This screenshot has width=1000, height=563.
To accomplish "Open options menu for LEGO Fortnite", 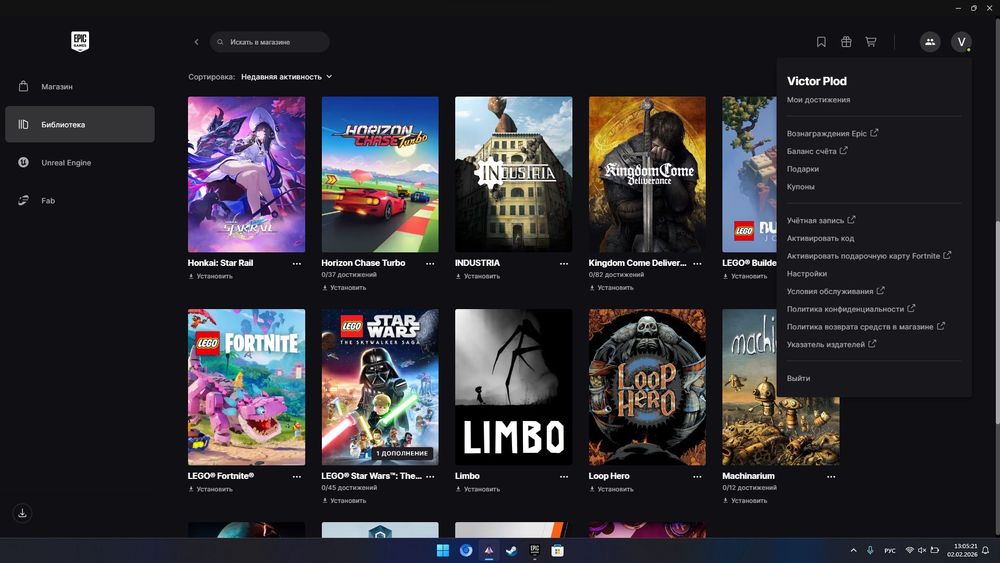I will (297, 476).
